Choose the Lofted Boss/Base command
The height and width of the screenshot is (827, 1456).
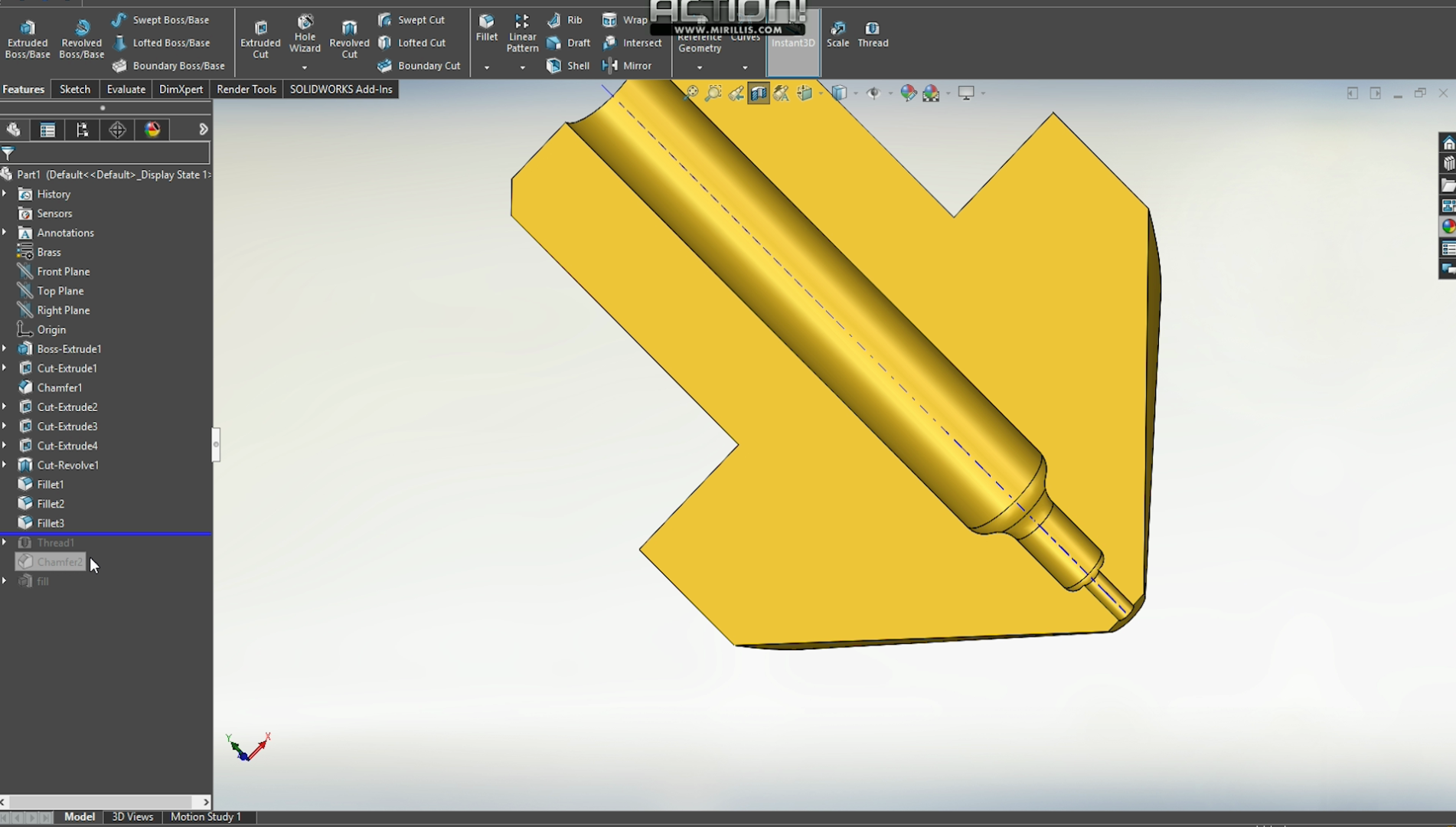pos(162,43)
